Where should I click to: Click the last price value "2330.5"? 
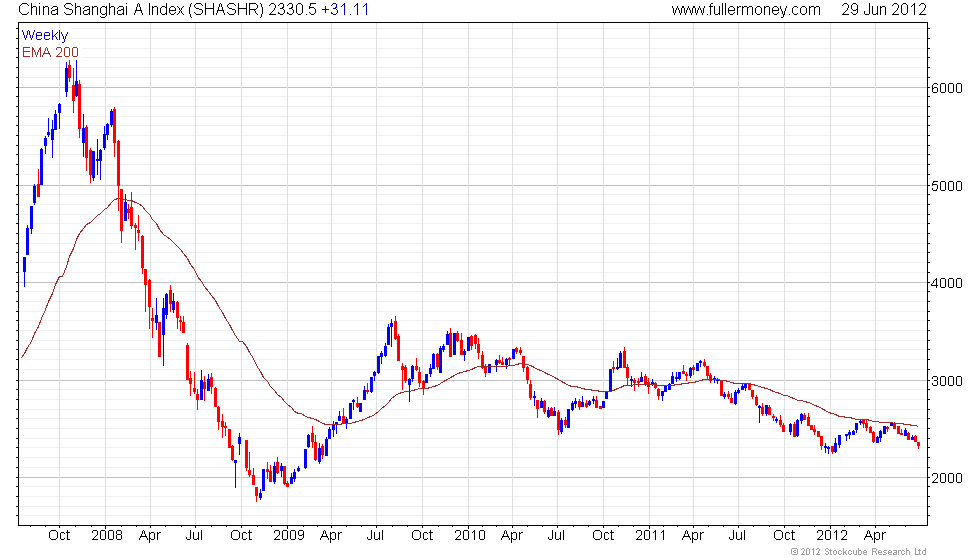(292, 9)
